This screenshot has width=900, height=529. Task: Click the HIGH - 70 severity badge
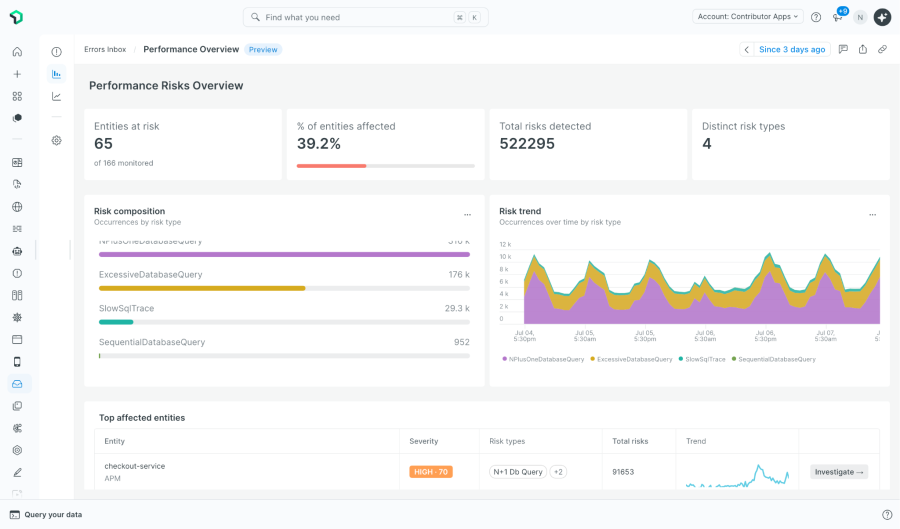[x=431, y=472]
